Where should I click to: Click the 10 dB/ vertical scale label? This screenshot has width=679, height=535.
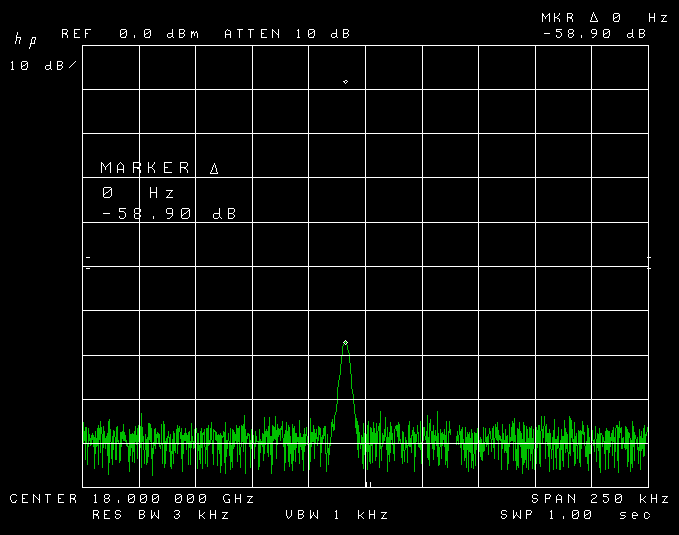pos(42,66)
